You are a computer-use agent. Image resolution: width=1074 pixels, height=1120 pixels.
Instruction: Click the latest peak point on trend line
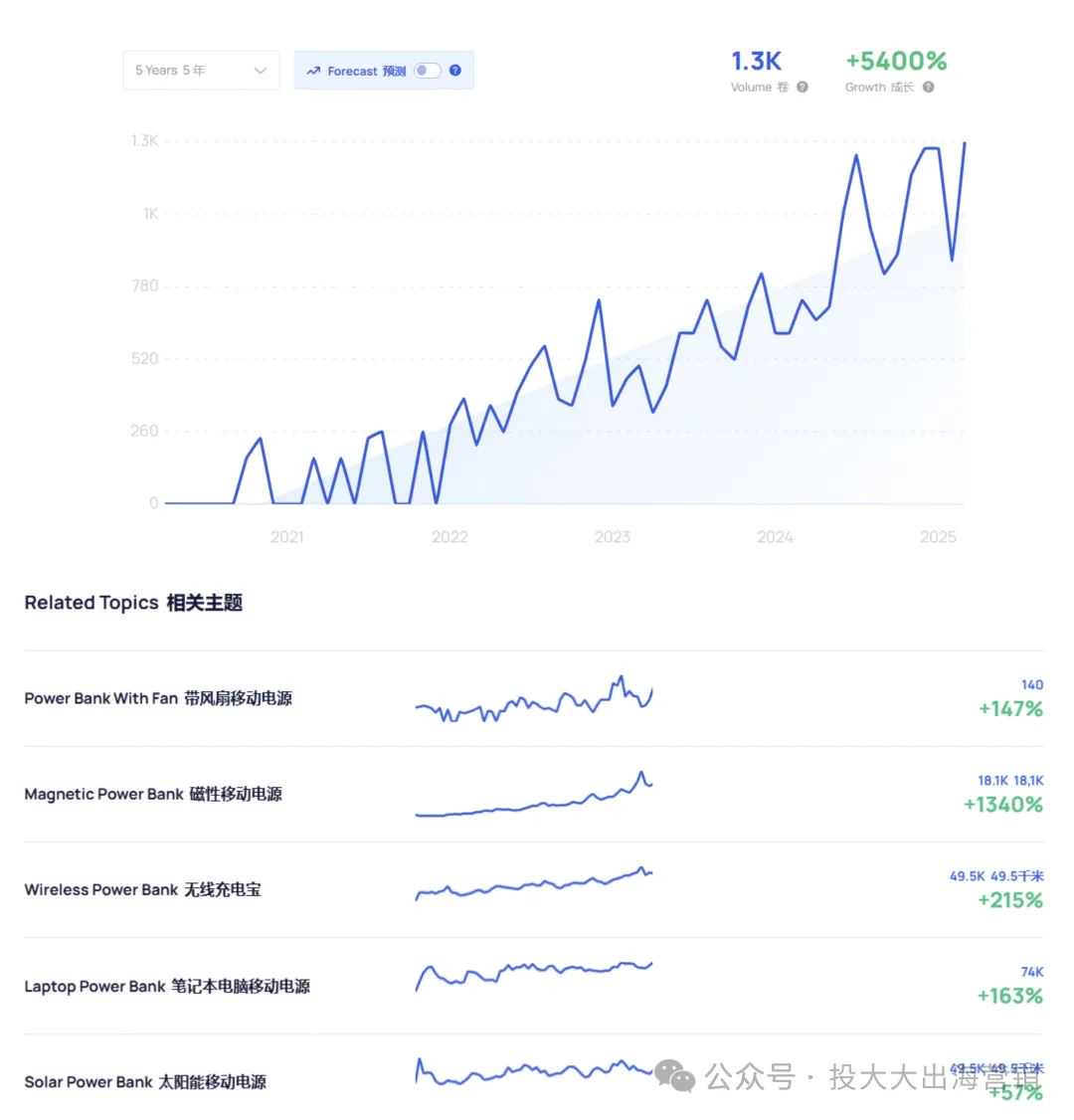(965, 143)
